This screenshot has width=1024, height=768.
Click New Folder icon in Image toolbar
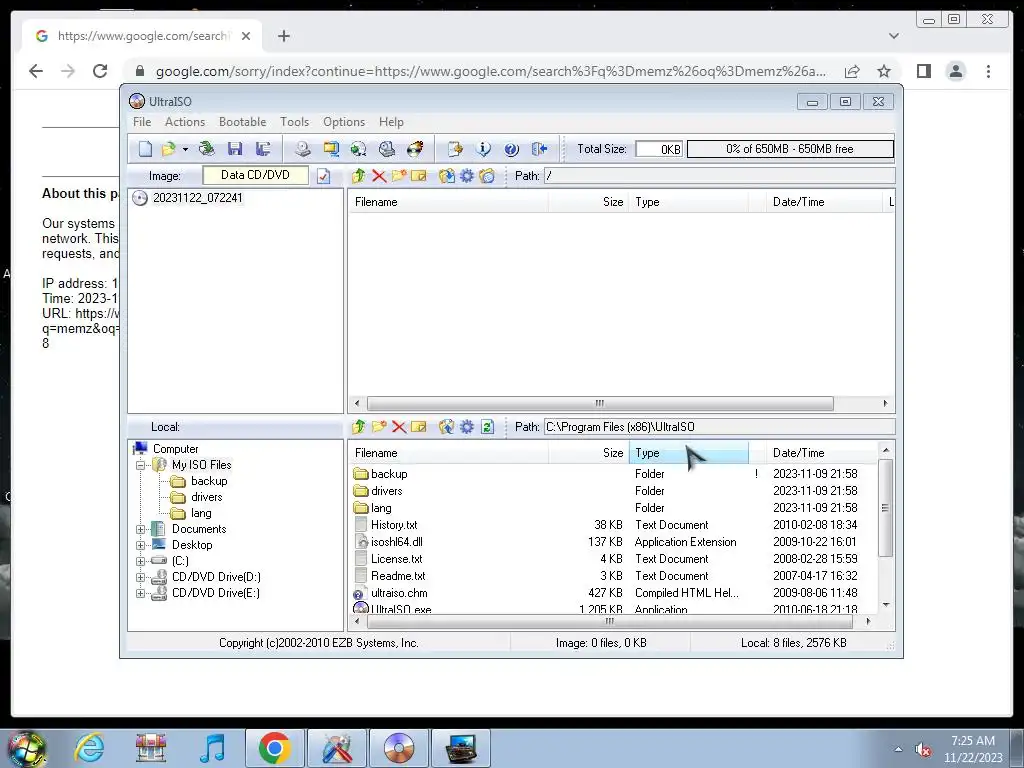click(x=399, y=176)
